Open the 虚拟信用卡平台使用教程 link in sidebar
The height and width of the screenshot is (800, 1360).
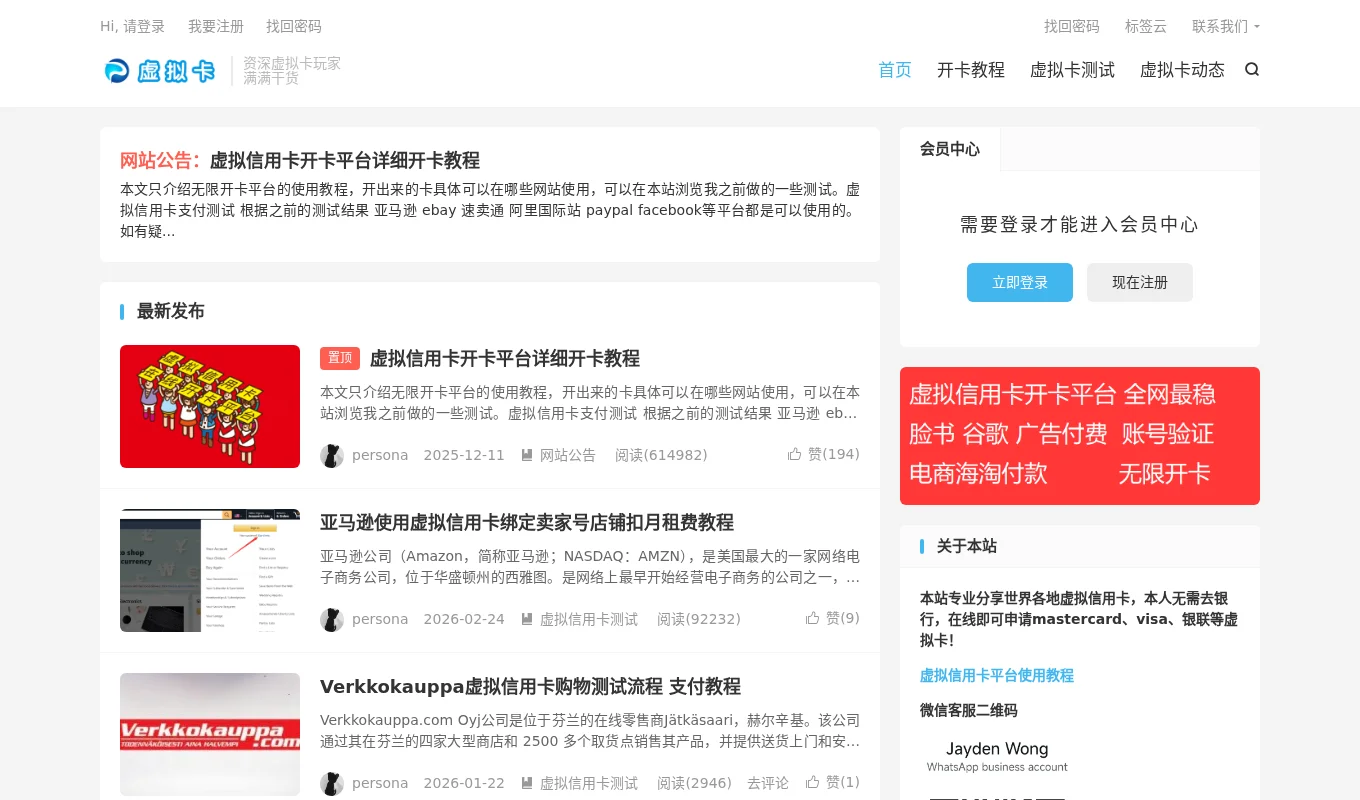pyautogui.click(x=997, y=676)
